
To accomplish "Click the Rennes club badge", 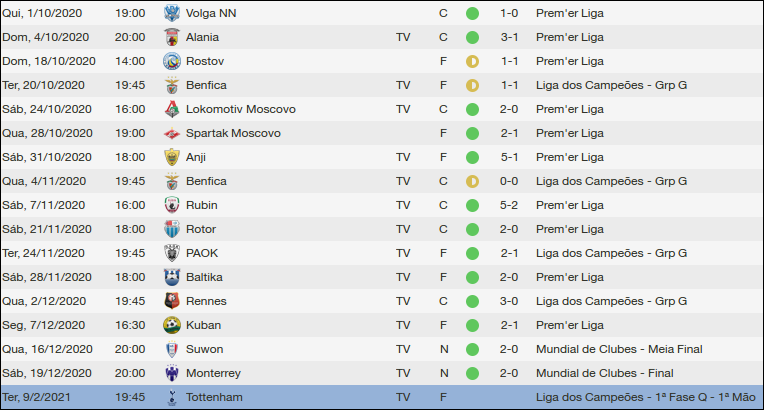I will (x=172, y=301).
